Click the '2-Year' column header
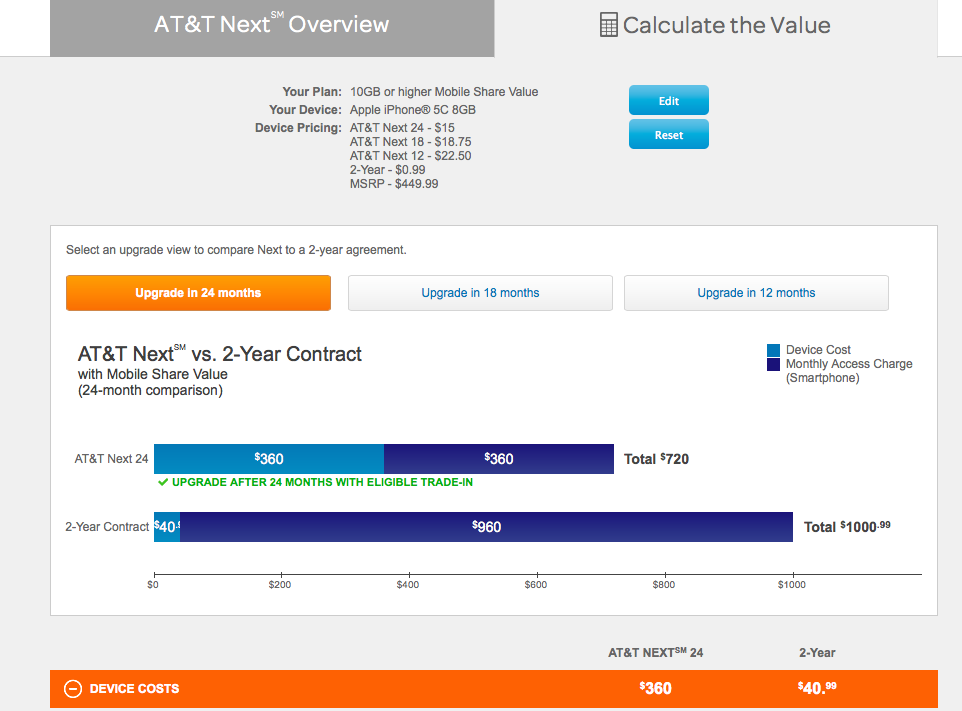962x711 pixels. click(817, 653)
